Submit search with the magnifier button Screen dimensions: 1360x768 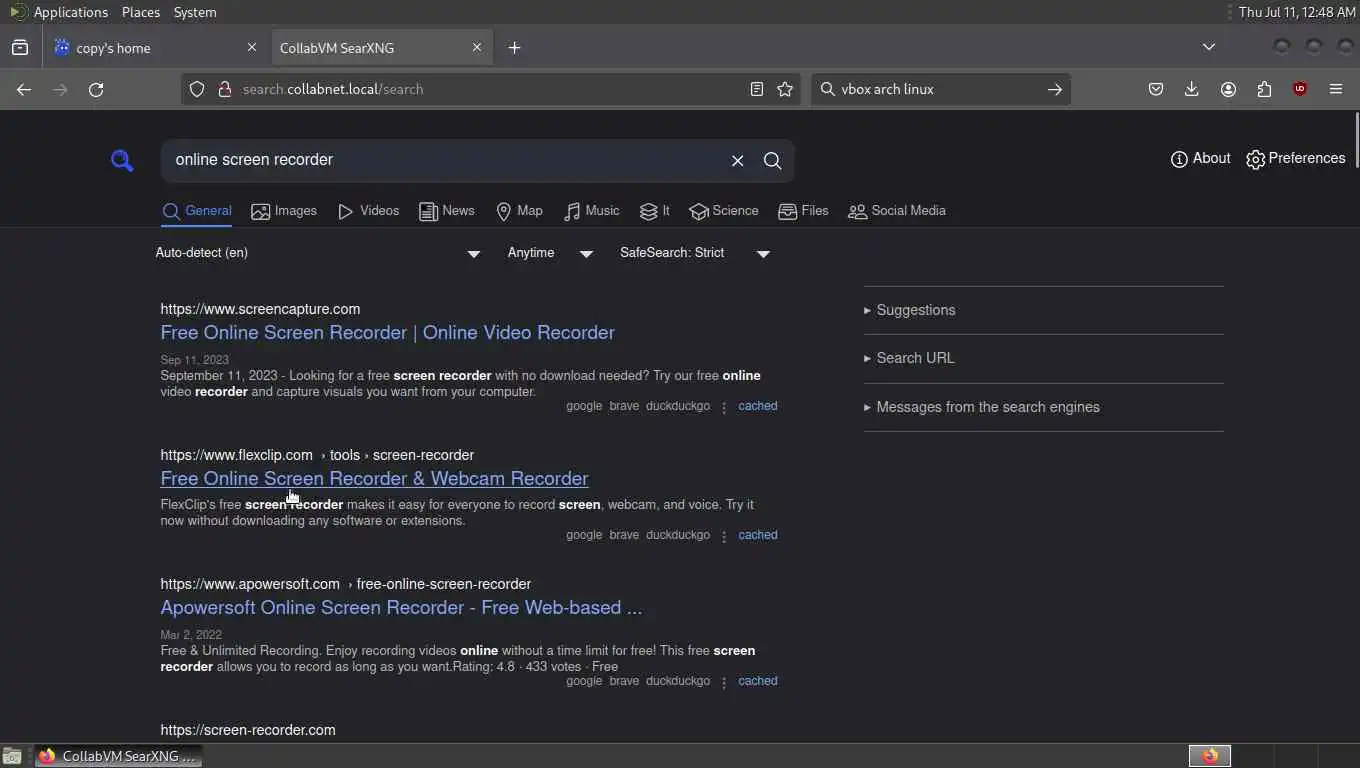point(772,161)
